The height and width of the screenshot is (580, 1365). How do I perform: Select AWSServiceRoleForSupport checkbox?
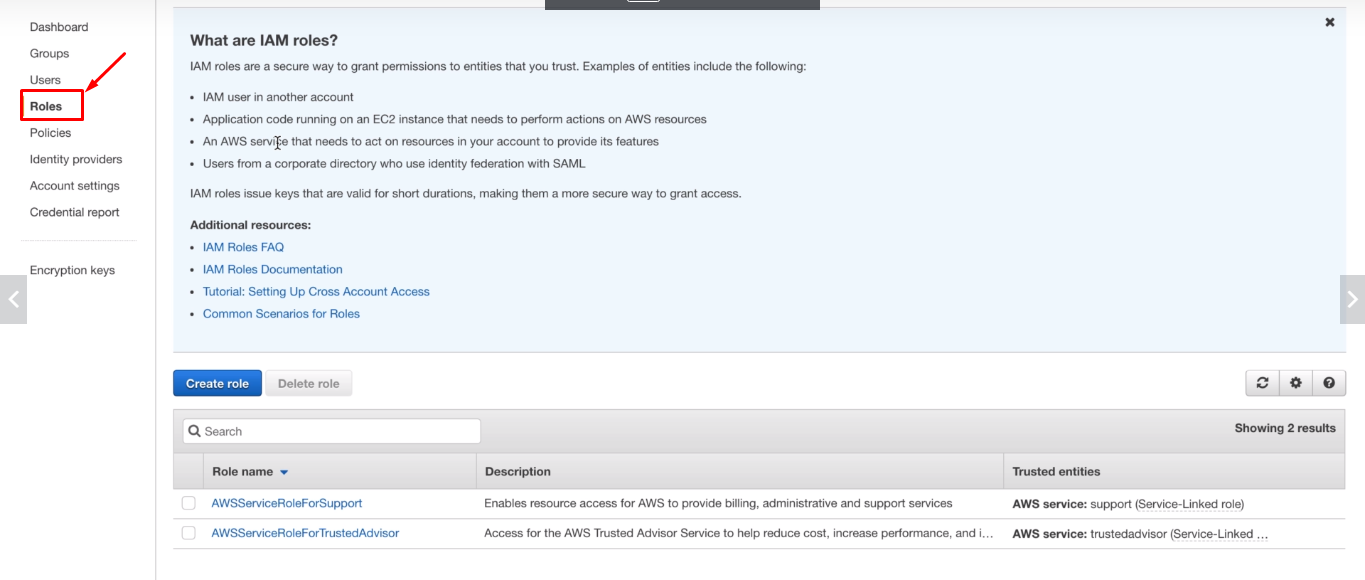click(x=188, y=503)
